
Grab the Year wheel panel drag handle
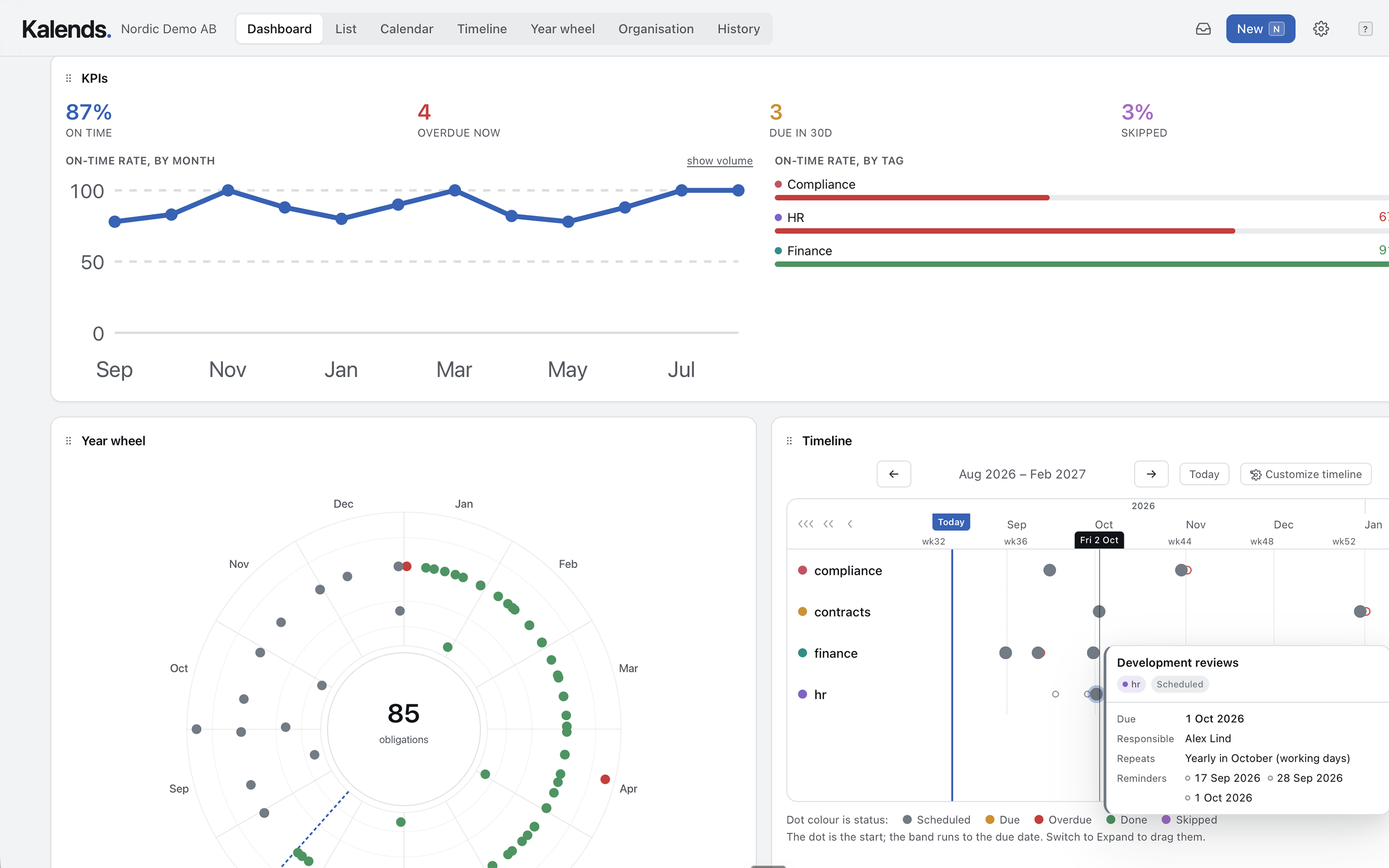click(x=68, y=441)
